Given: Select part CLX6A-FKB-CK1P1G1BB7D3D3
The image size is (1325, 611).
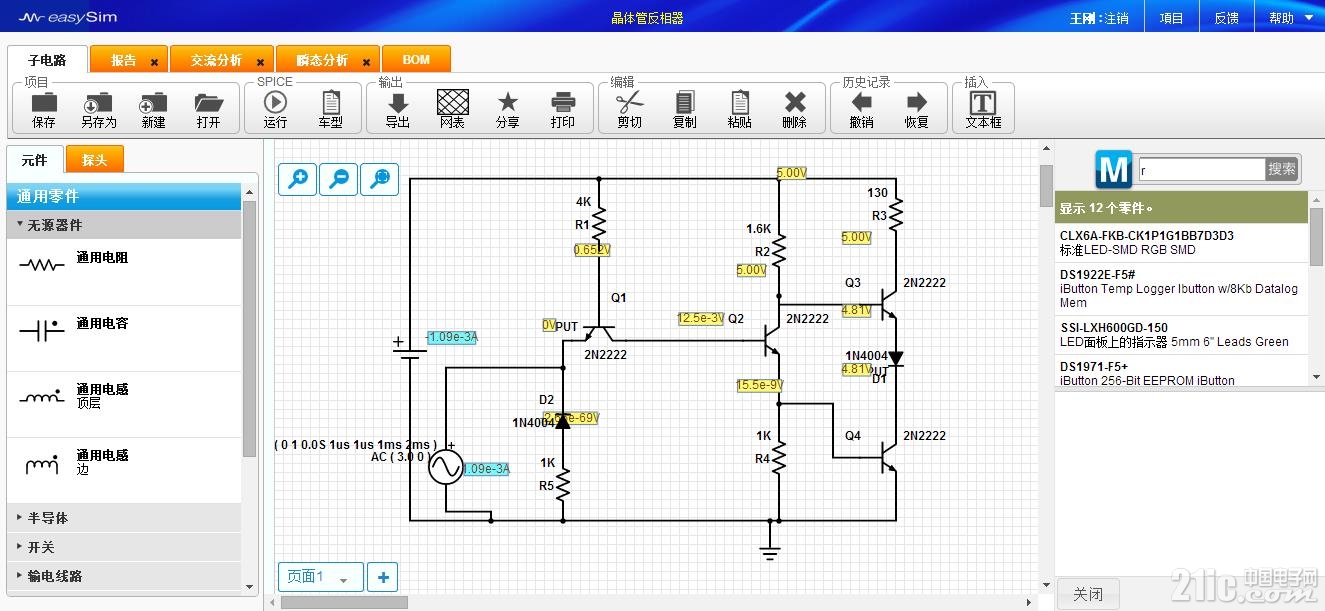Looking at the screenshot, I should pyautogui.click(x=1181, y=243).
